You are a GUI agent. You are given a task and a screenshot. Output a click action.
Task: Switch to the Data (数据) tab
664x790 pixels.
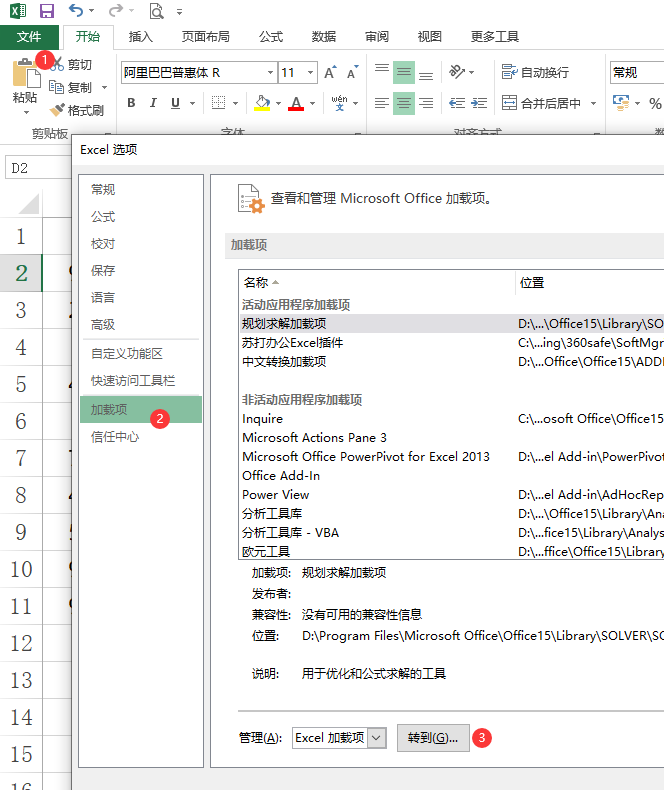323,37
